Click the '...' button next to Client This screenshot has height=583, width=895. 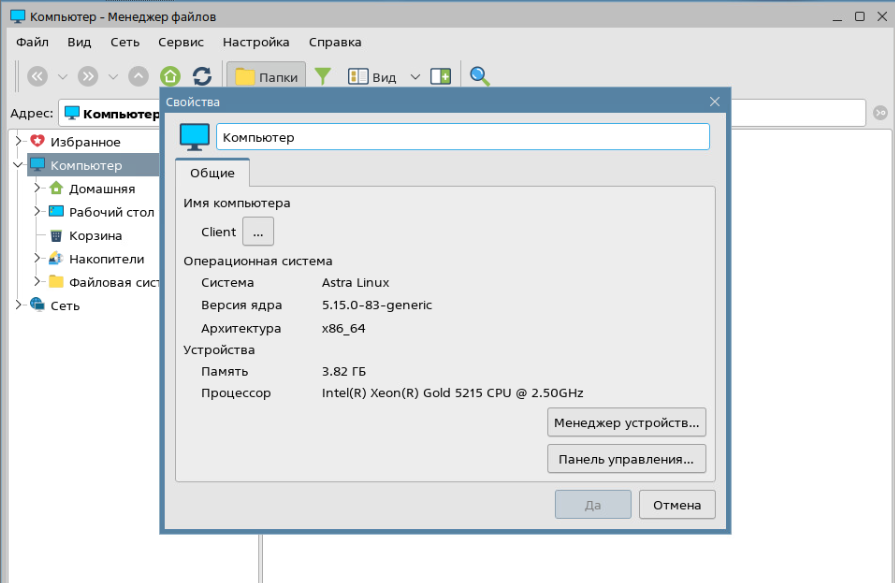[258, 232]
